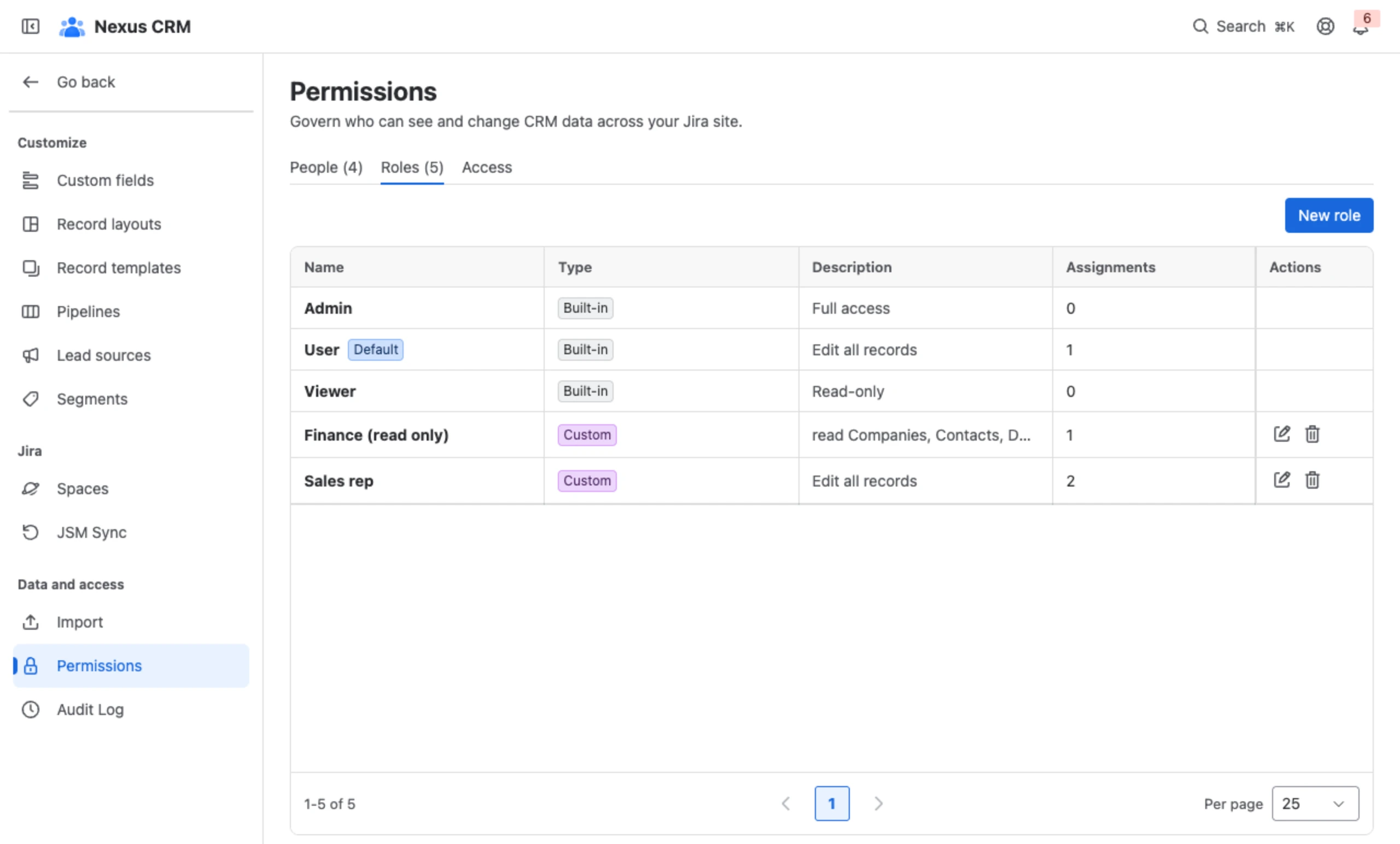The width and height of the screenshot is (1400, 844).
Task: Click the 'Read-only' description
Action: tap(848, 391)
